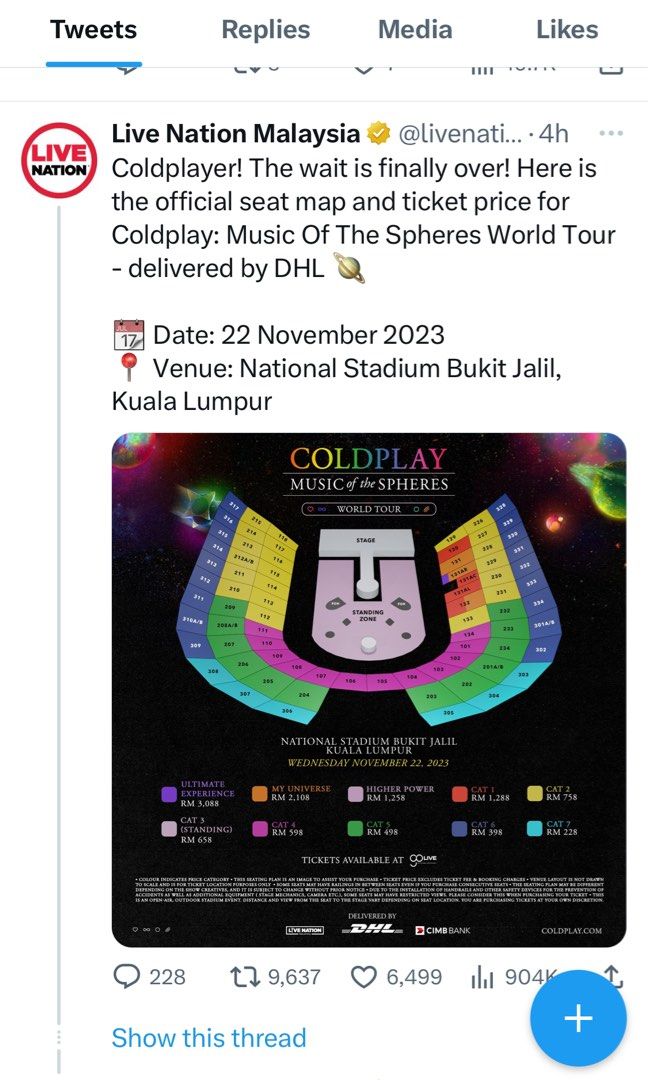Image resolution: width=648 pixels, height=1080 pixels.
Task: Share the tweet
Action: (615, 977)
